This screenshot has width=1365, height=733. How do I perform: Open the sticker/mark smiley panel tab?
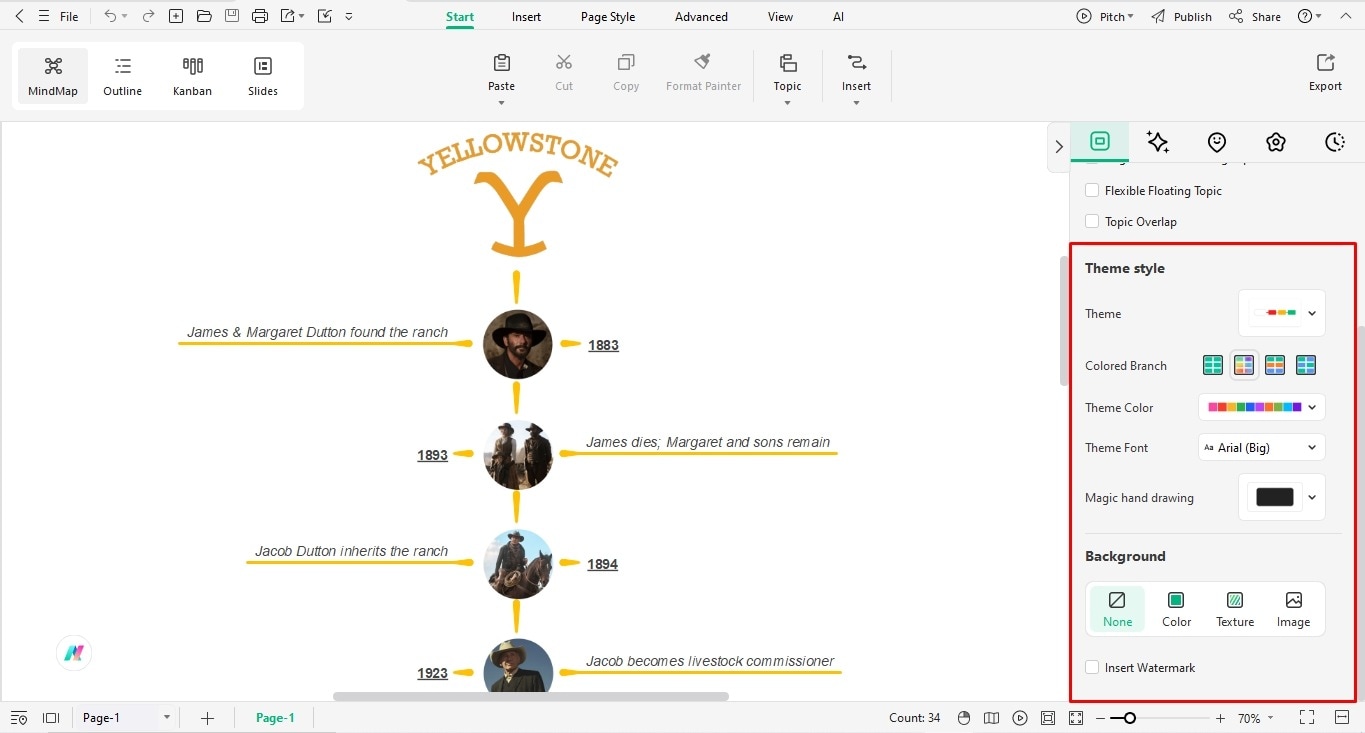(1216, 142)
